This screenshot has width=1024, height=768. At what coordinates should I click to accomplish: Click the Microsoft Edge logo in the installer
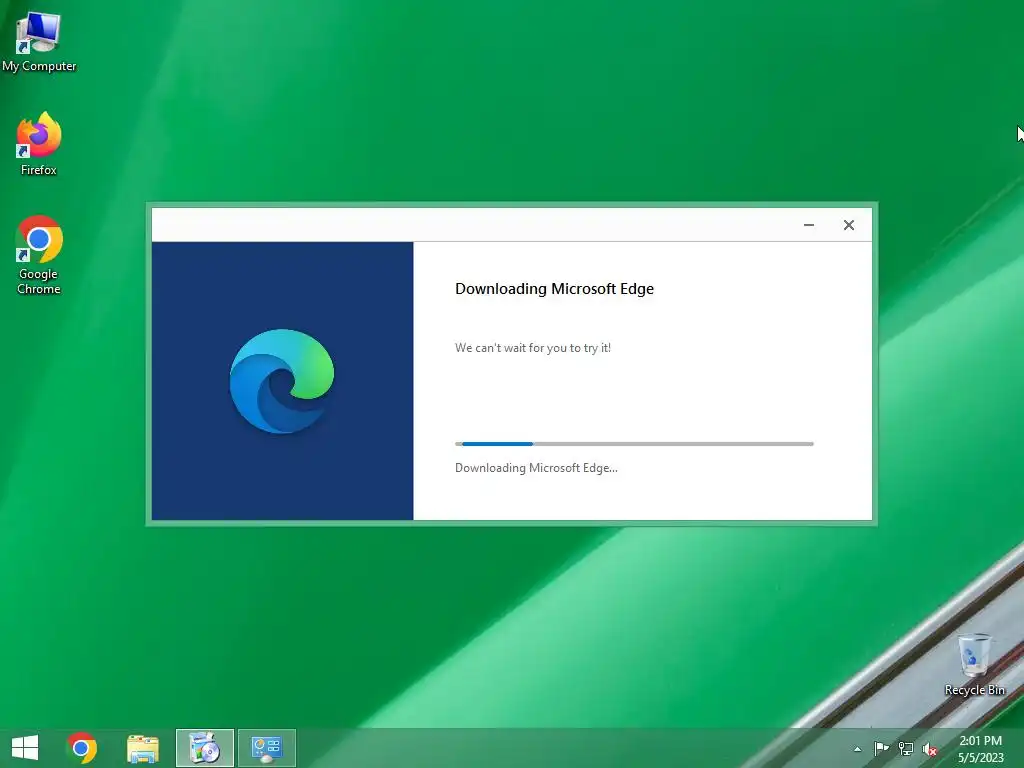282,381
